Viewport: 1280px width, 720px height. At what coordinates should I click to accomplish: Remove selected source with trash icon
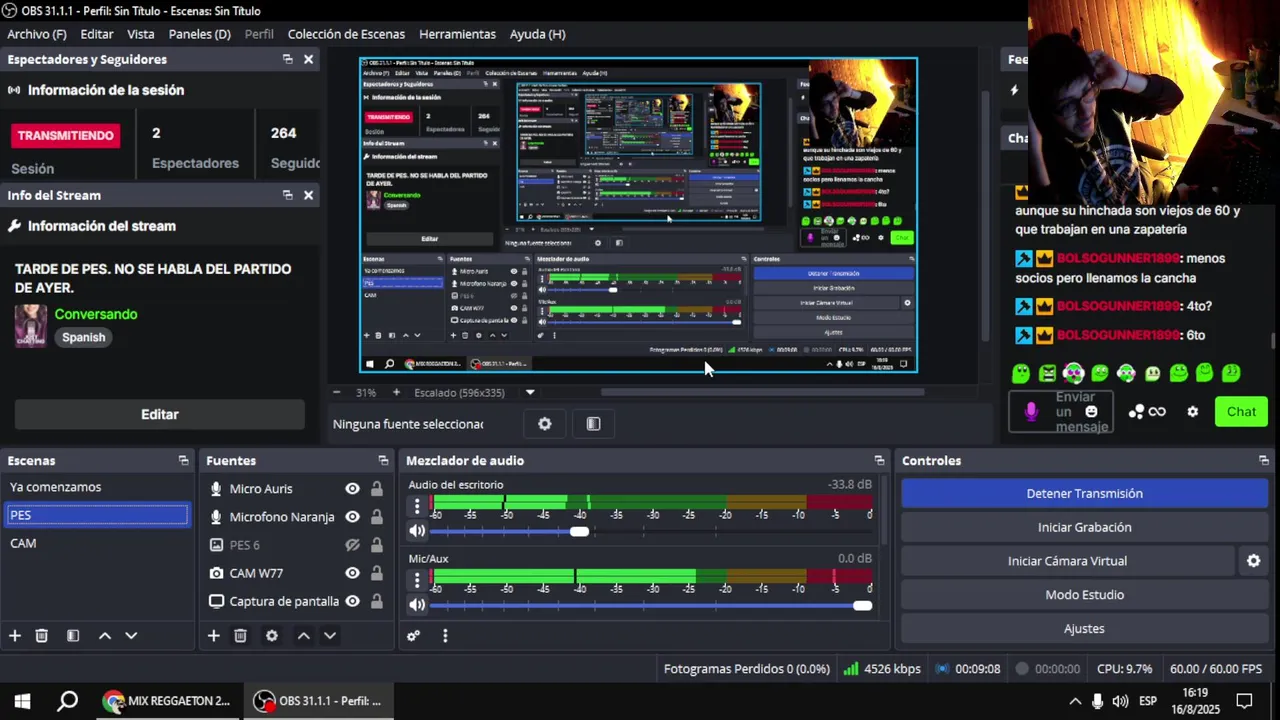(240, 635)
